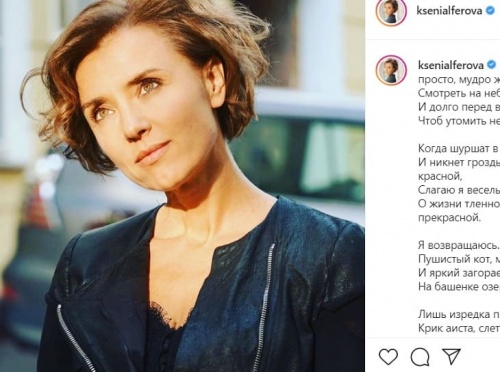Click the caption line starting 'Слагаю я'
Viewport: 500px width, 372px height.
pos(459,190)
